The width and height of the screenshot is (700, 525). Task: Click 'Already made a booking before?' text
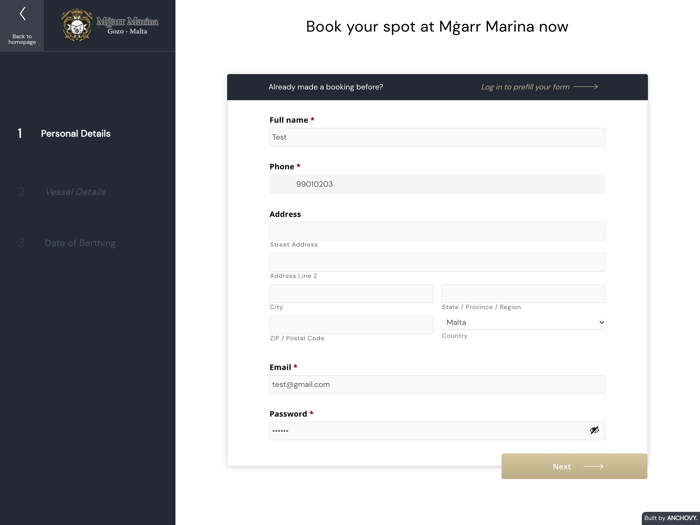326,87
